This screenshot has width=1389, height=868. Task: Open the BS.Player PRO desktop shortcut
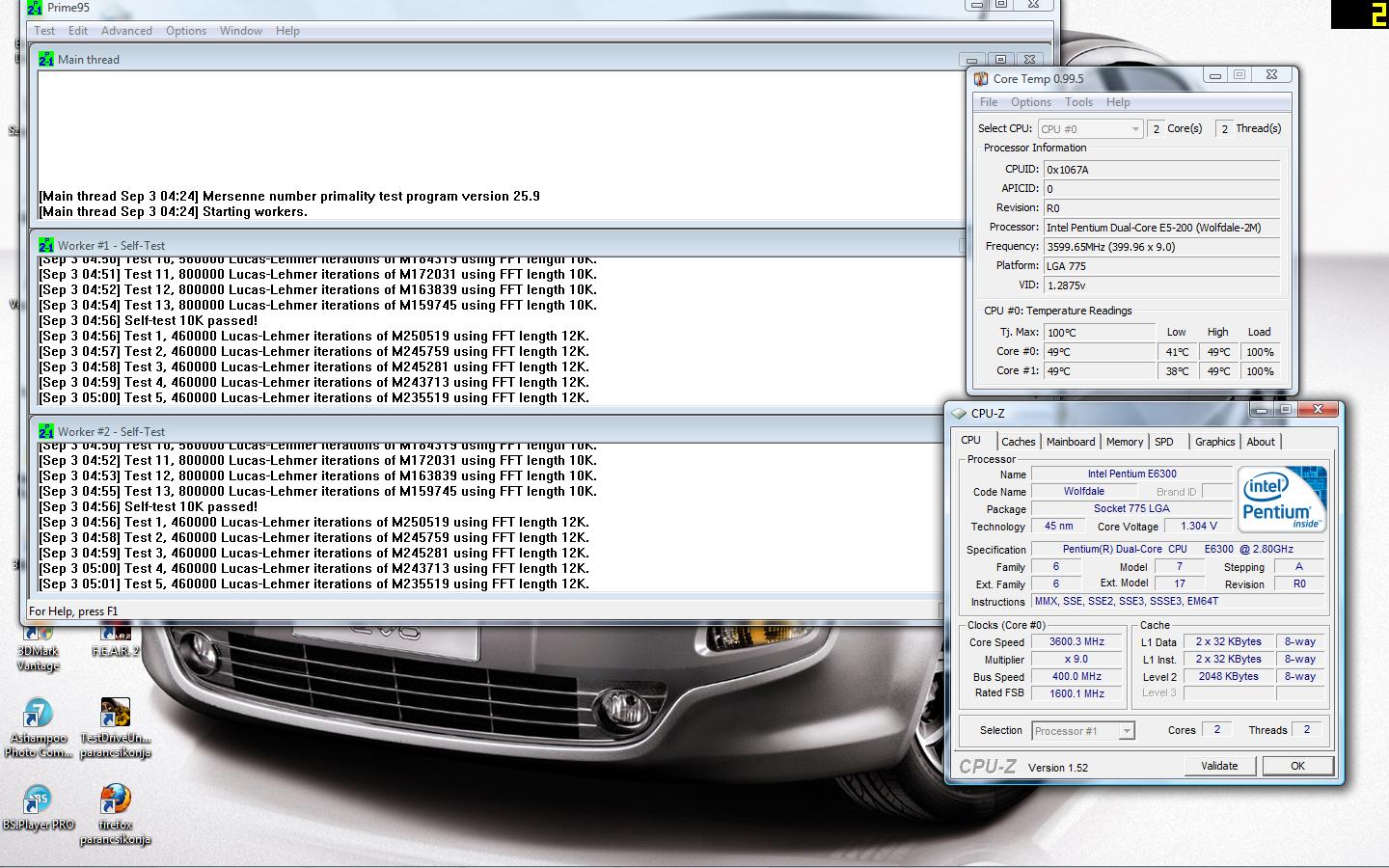tap(39, 808)
